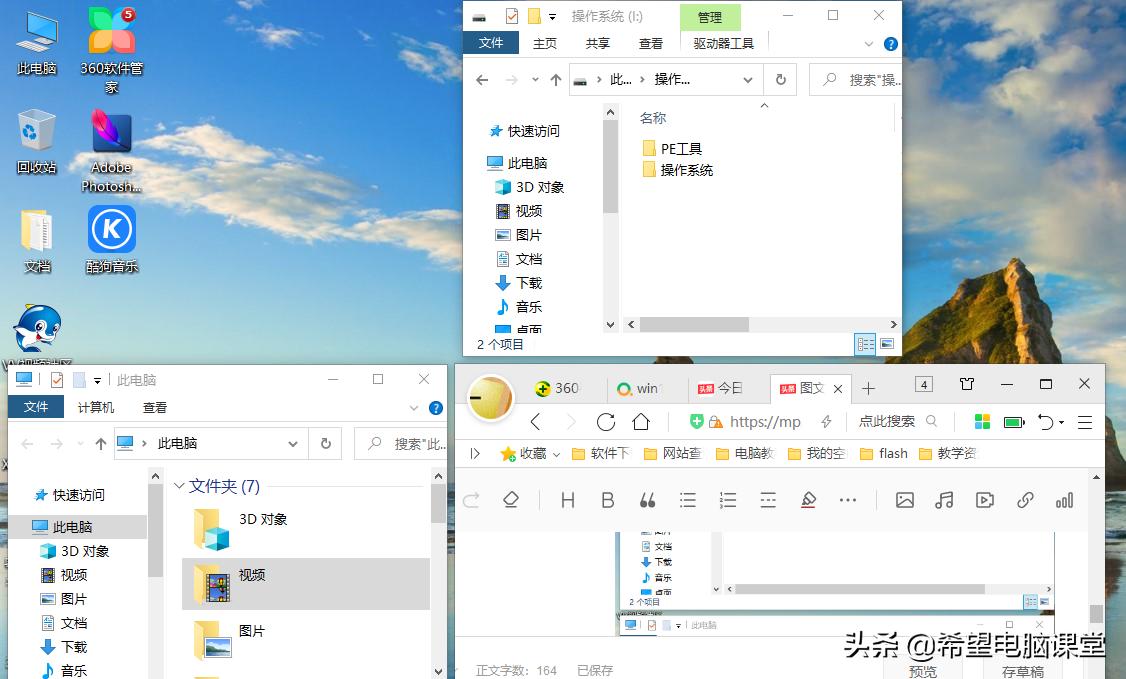The image size is (1126, 679).
Task: Insert a poll using the chart icon
Action: click(1063, 500)
